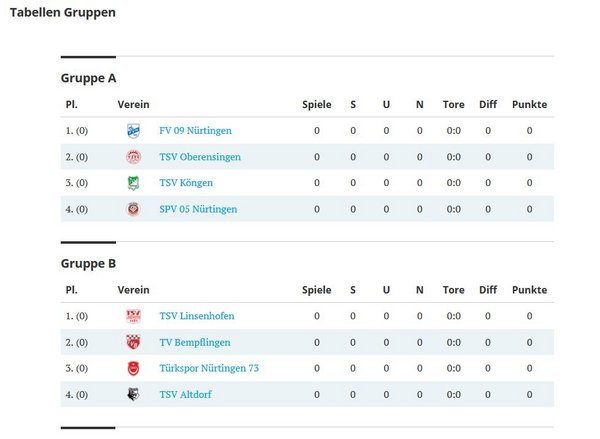Open the TSV Oberensingen team link
The width and height of the screenshot is (600, 439).
click(200, 157)
